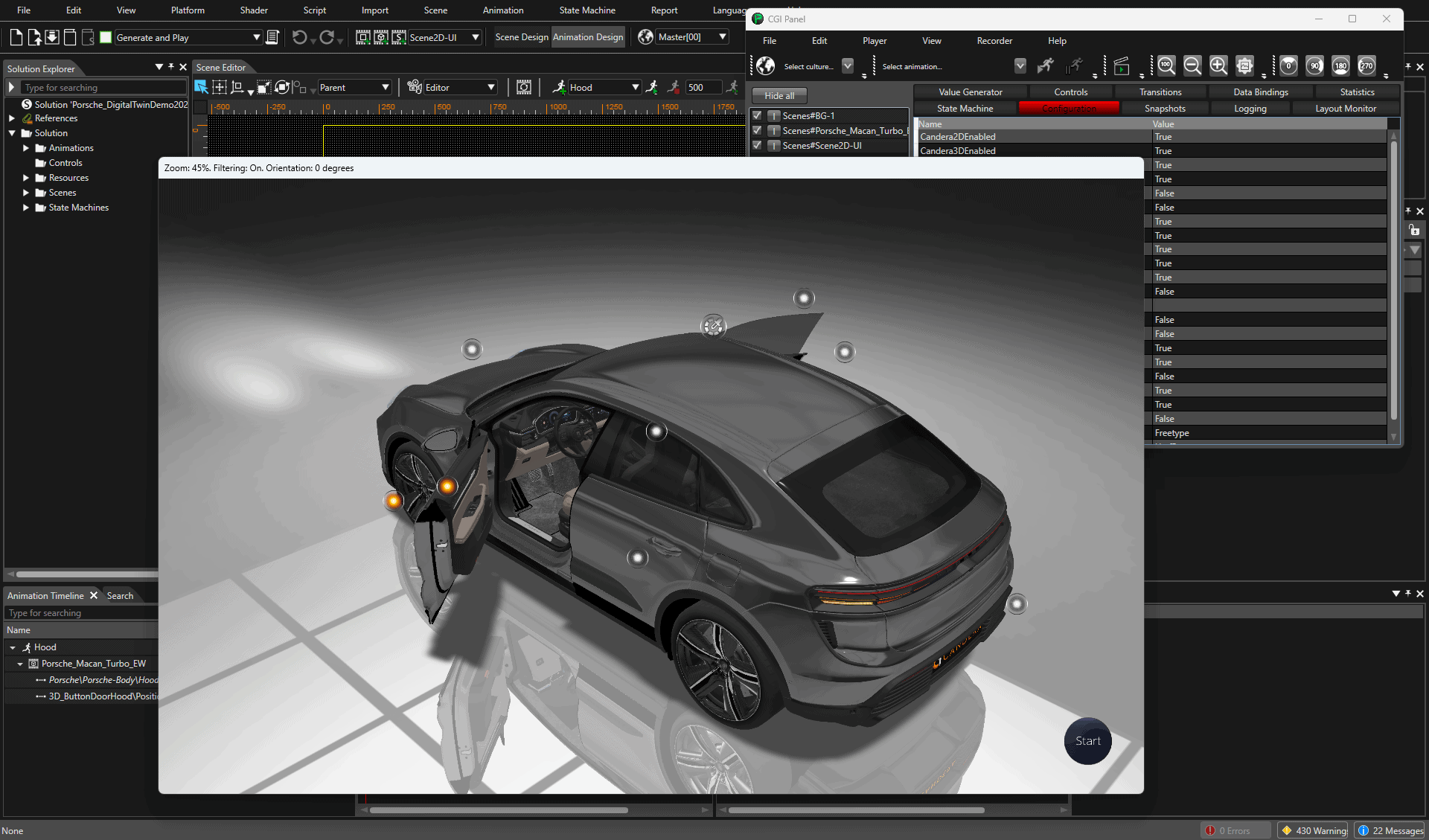1429x840 pixels.
Task: Open the Shader menu
Action: [254, 10]
